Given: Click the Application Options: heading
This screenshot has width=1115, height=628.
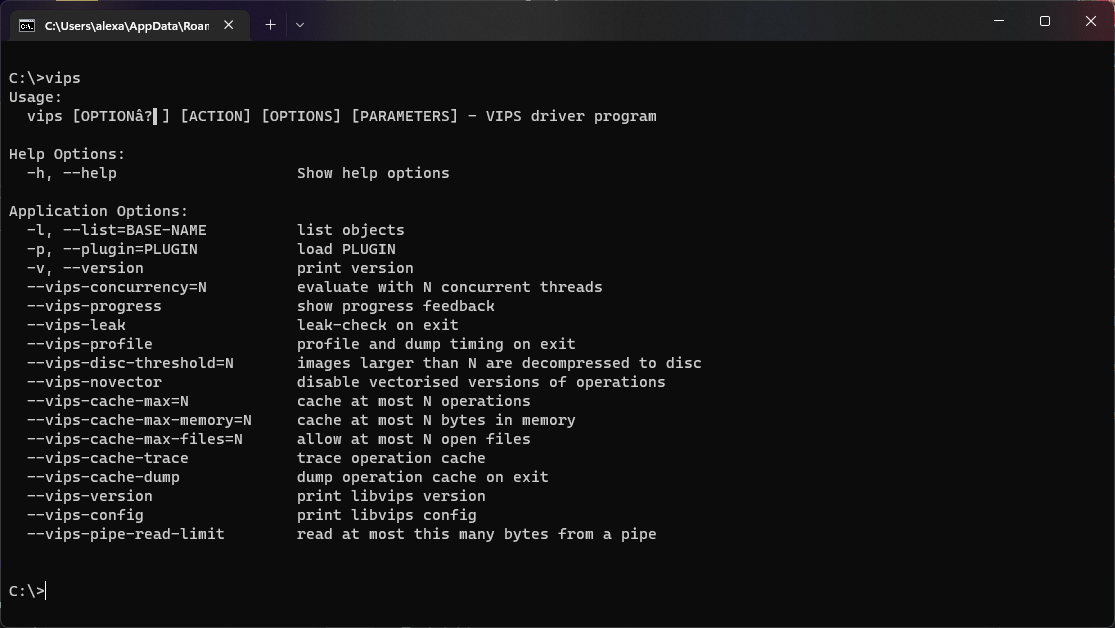Looking at the screenshot, I should pos(98,211).
